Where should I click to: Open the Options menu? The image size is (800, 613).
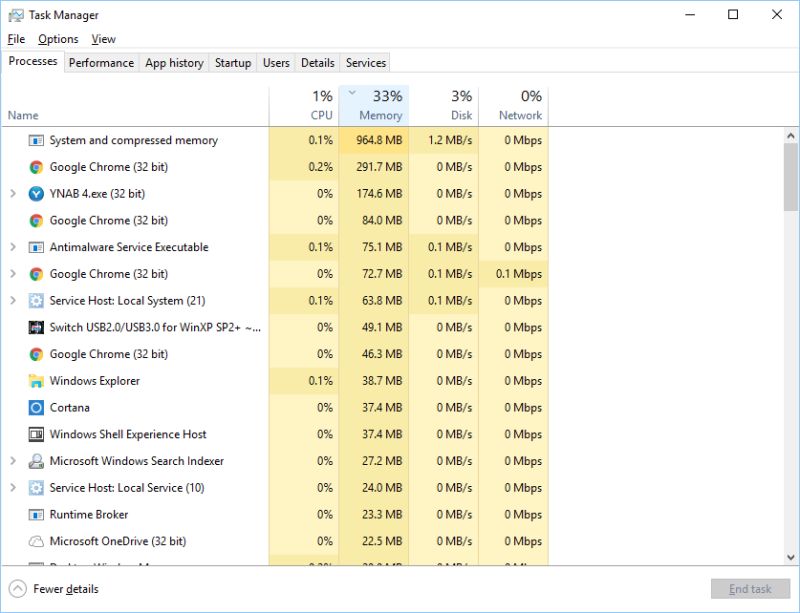pos(58,38)
